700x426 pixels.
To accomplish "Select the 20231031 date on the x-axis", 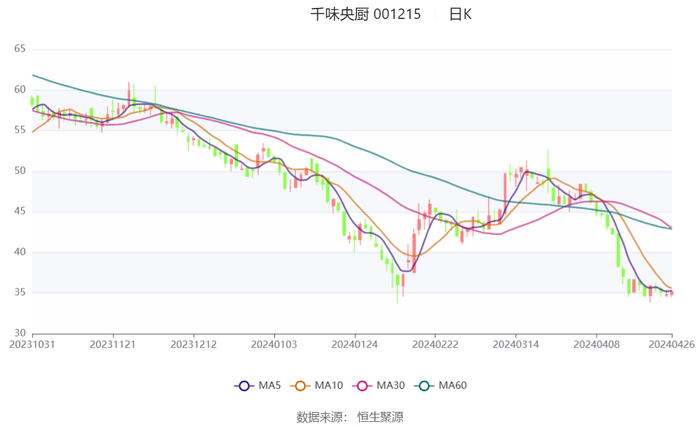I will 33,344.
